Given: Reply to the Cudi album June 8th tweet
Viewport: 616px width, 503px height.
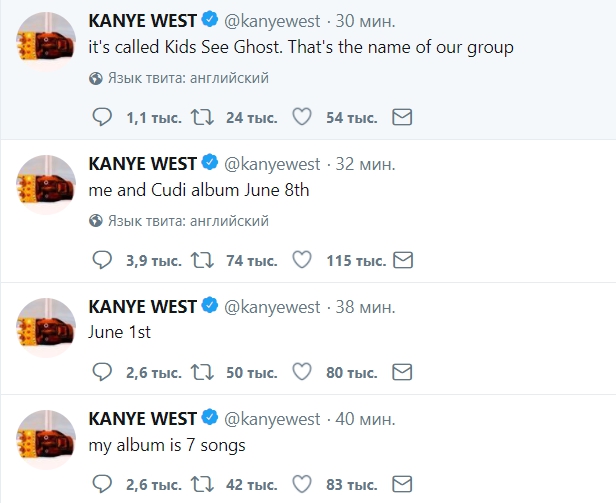Looking at the screenshot, I should 101,261.
